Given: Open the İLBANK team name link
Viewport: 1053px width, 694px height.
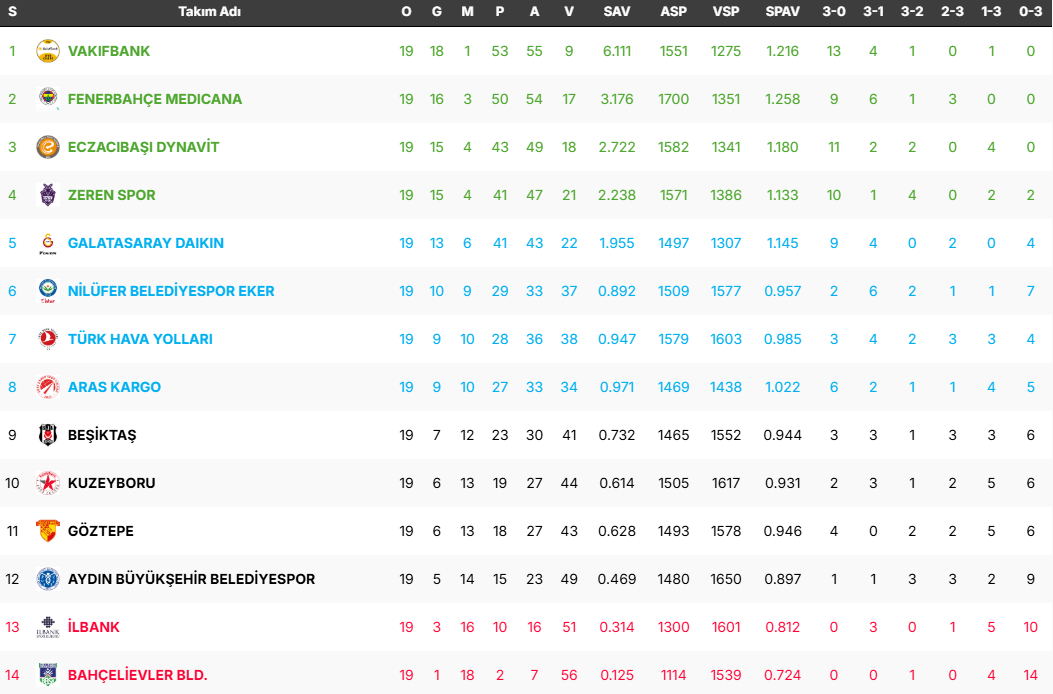Looking at the screenshot, I should coord(94,627).
